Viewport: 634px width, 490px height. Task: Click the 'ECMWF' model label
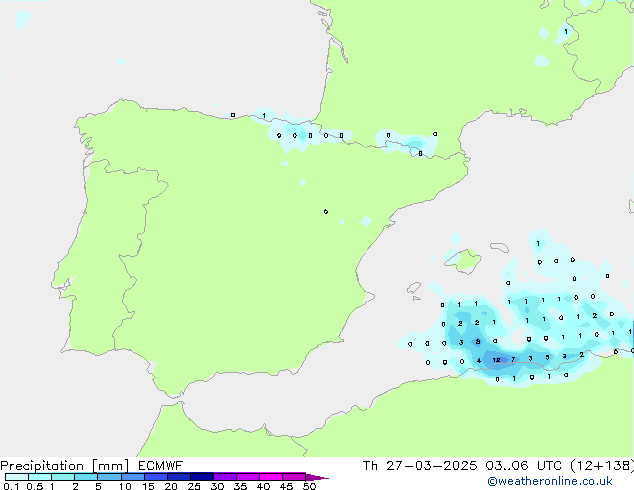coord(161,466)
